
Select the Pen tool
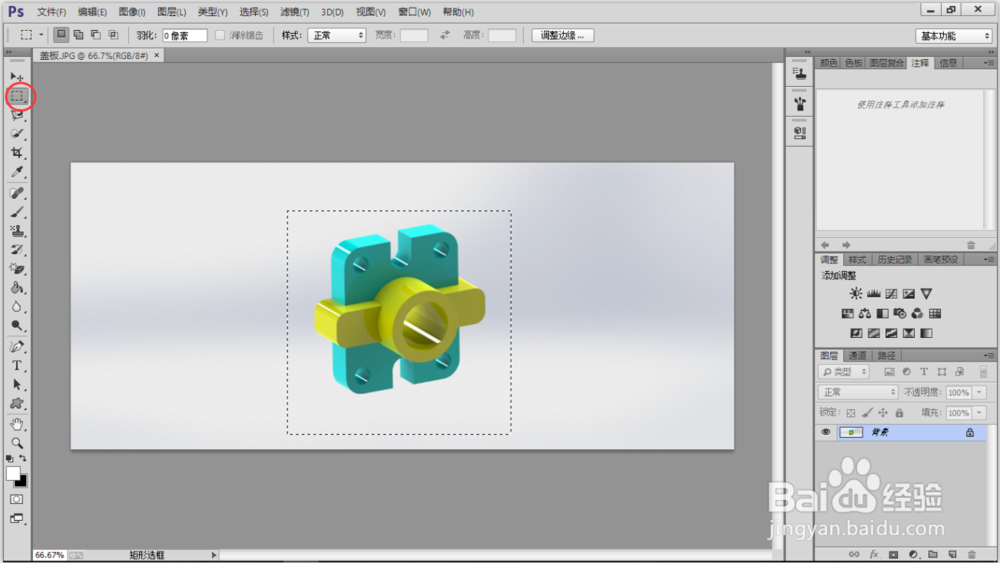pos(17,347)
